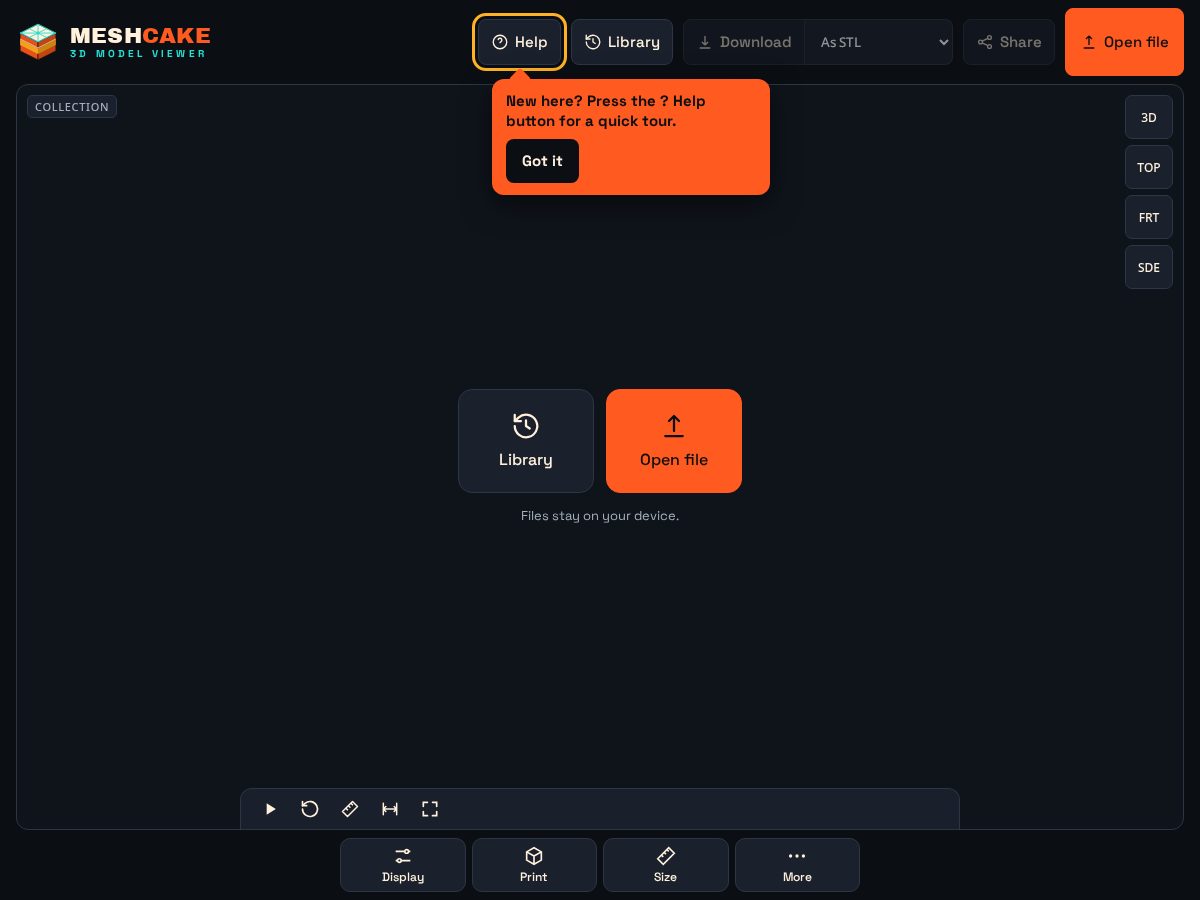Open the Library card in the center
Image resolution: width=1200 pixels, height=900 pixels.
(526, 441)
